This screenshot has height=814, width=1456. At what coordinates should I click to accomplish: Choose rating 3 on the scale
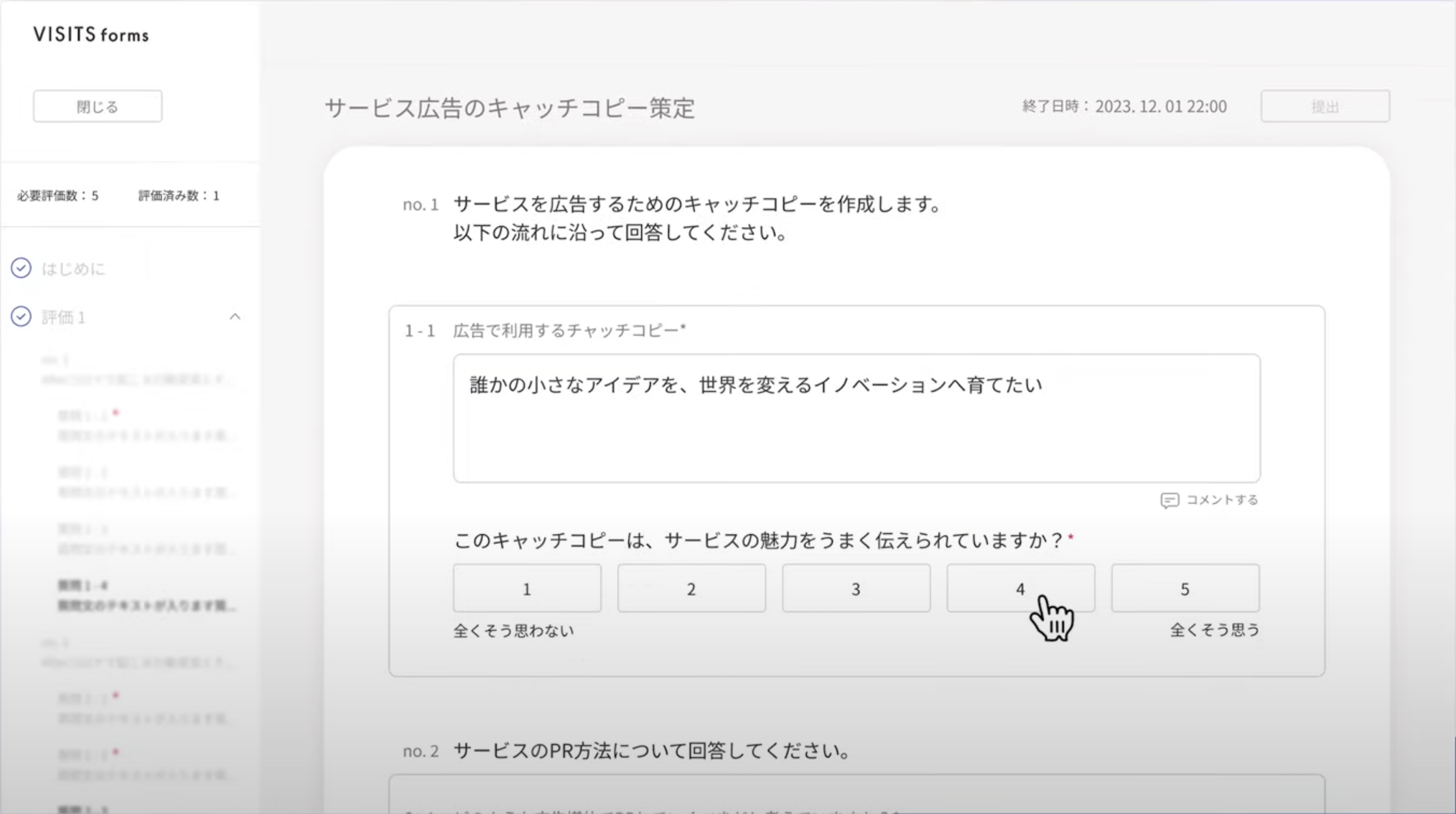coord(856,589)
